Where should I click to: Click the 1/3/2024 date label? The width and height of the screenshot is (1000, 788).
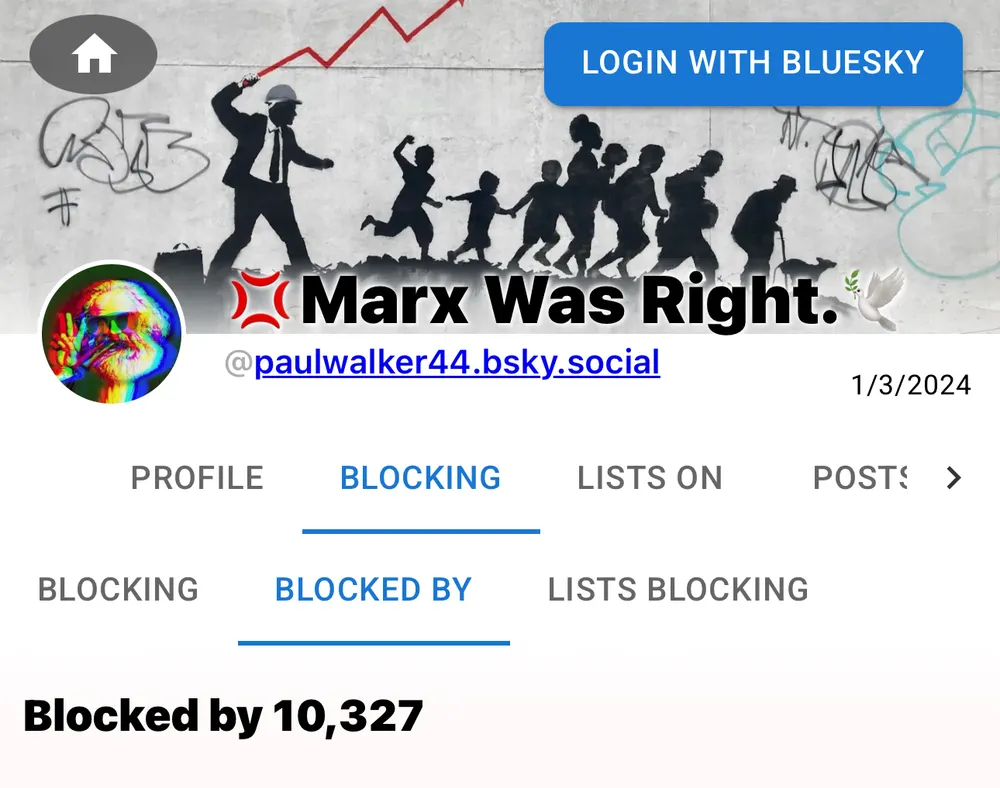coord(911,386)
